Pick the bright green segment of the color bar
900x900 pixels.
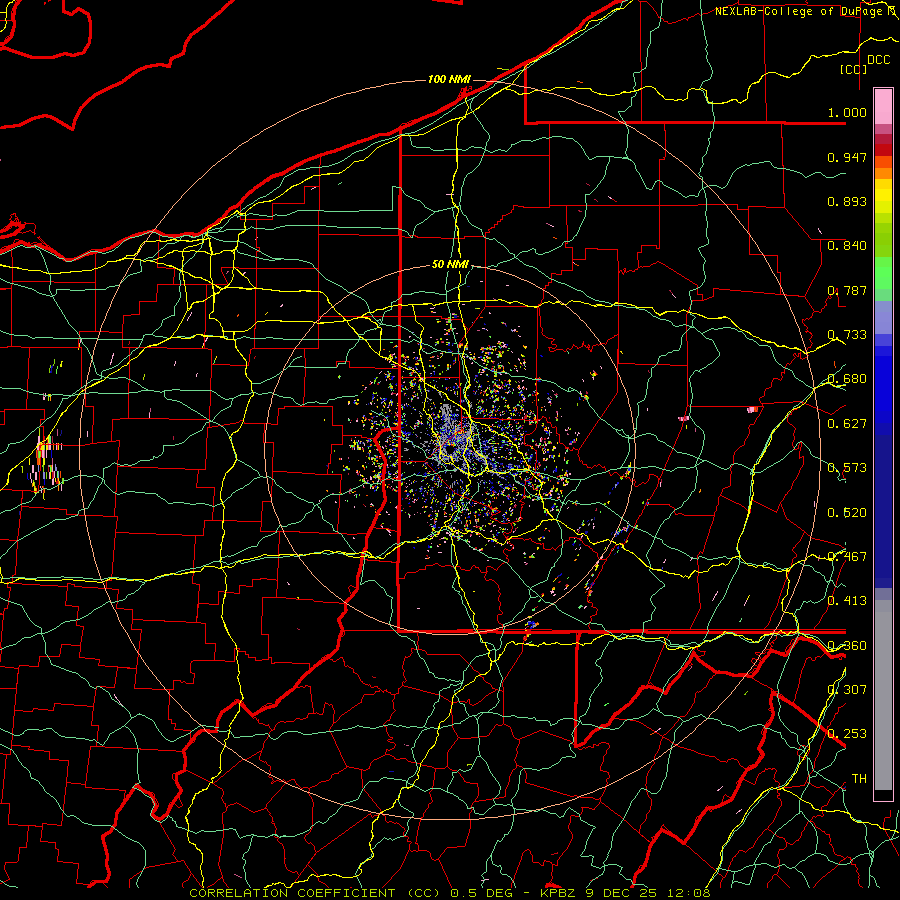(x=883, y=273)
